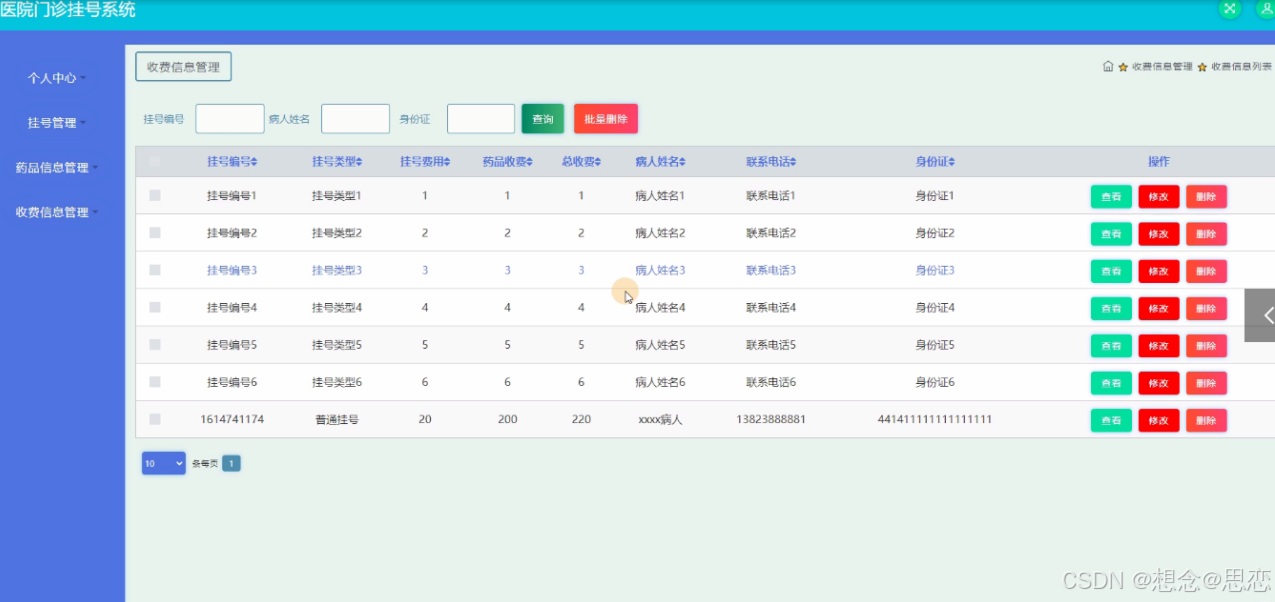Click 查看 button for 挂号编号6 row

click(1111, 383)
